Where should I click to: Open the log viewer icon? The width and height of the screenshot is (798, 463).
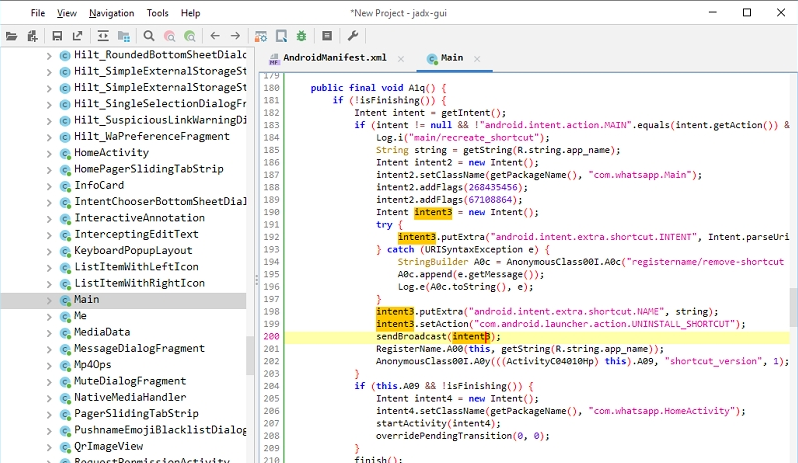(327, 36)
